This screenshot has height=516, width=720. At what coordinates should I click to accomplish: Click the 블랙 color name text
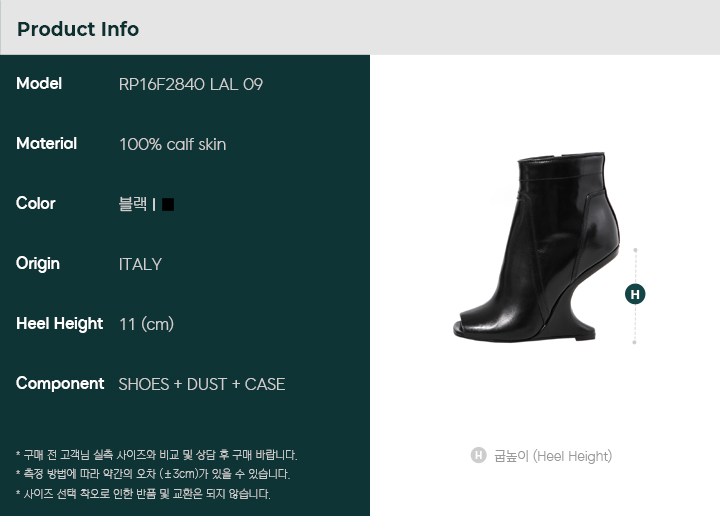pyautogui.click(x=133, y=204)
